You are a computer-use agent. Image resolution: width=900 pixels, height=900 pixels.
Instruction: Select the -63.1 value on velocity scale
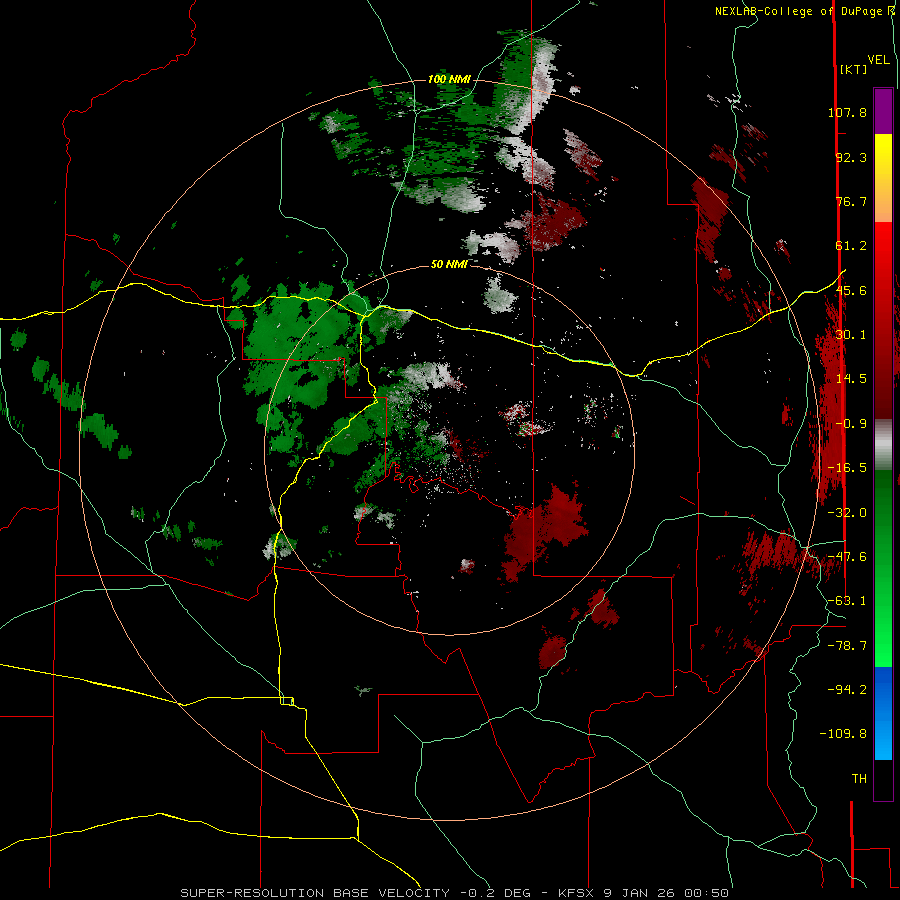click(x=847, y=601)
